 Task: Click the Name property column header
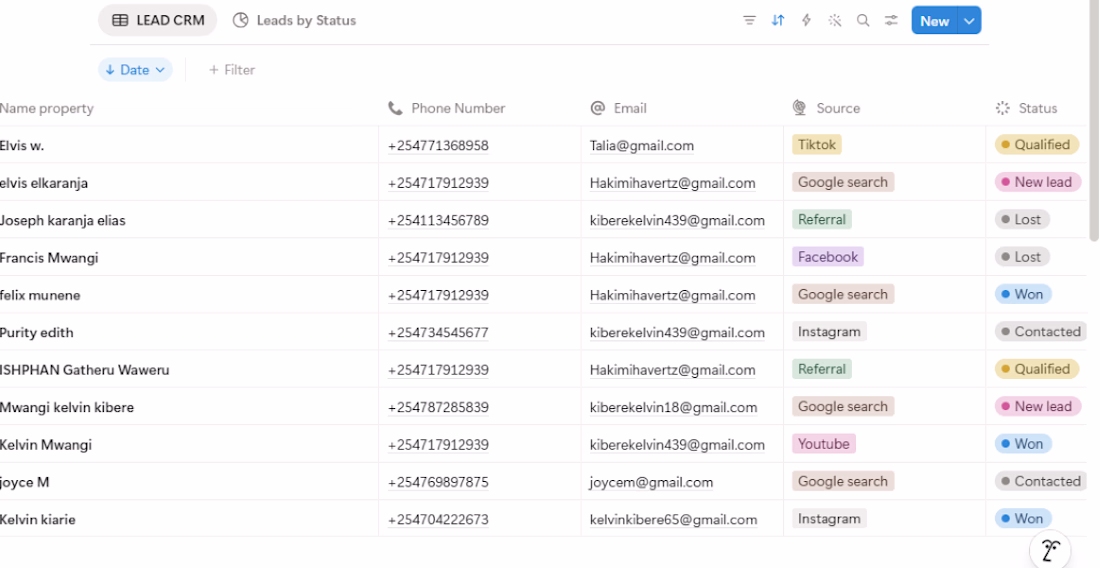pyautogui.click(x=46, y=108)
